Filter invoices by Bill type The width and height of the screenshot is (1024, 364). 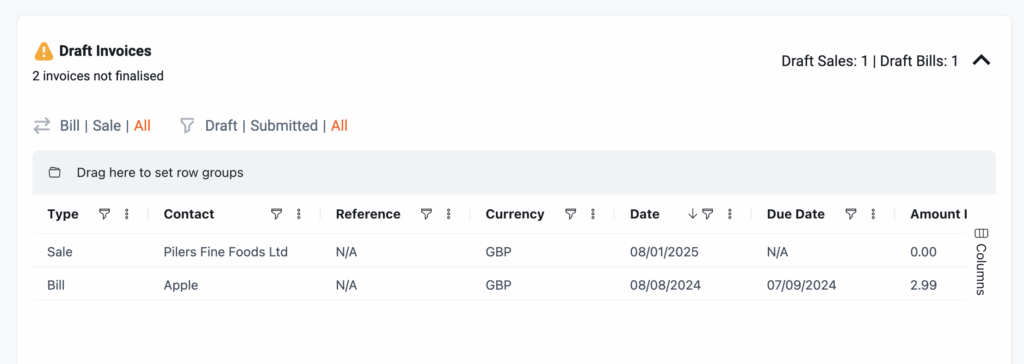click(70, 125)
